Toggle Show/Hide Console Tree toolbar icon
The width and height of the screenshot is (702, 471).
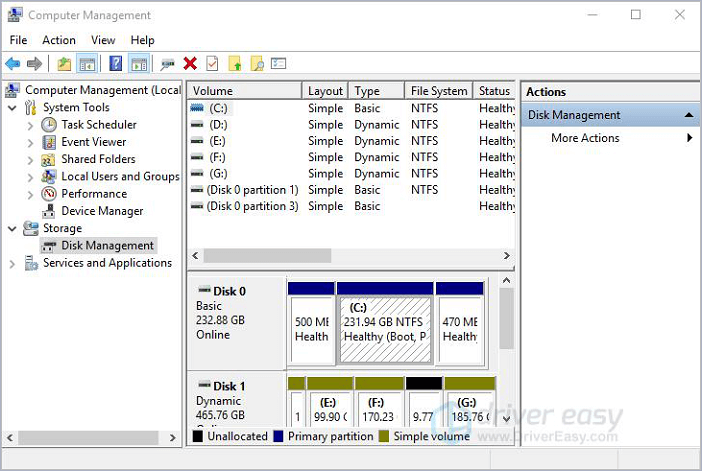(87, 64)
